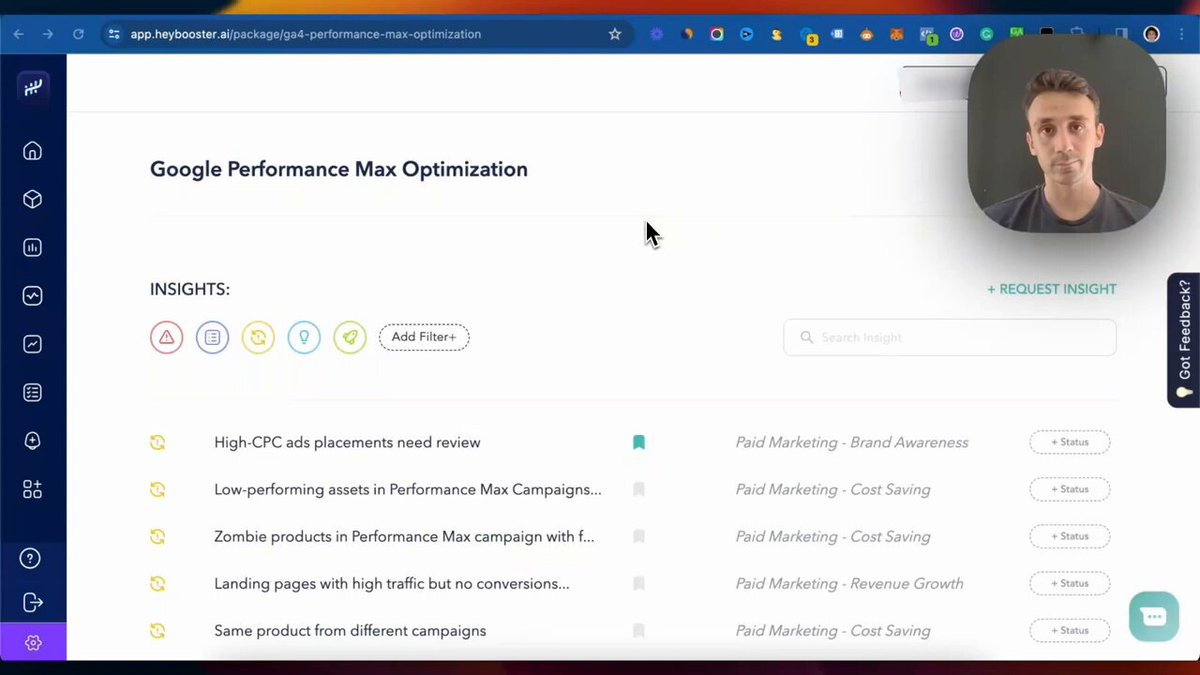Click the settings gear in sidebar bottom

click(x=33, y=643)
